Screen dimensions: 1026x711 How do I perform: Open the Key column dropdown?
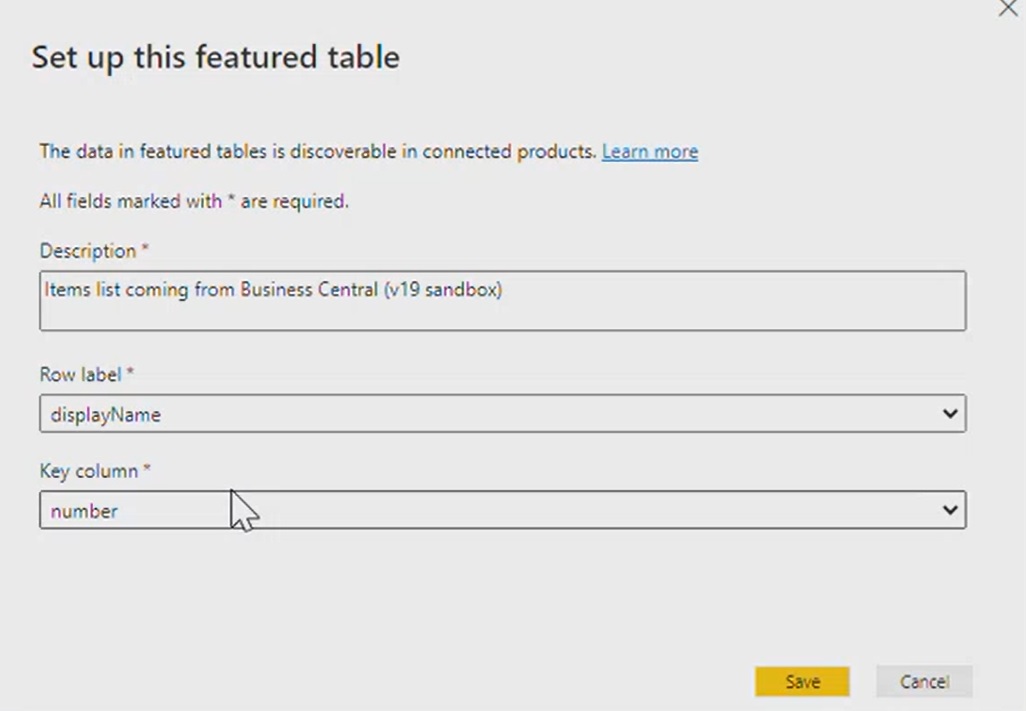[502, 511]
